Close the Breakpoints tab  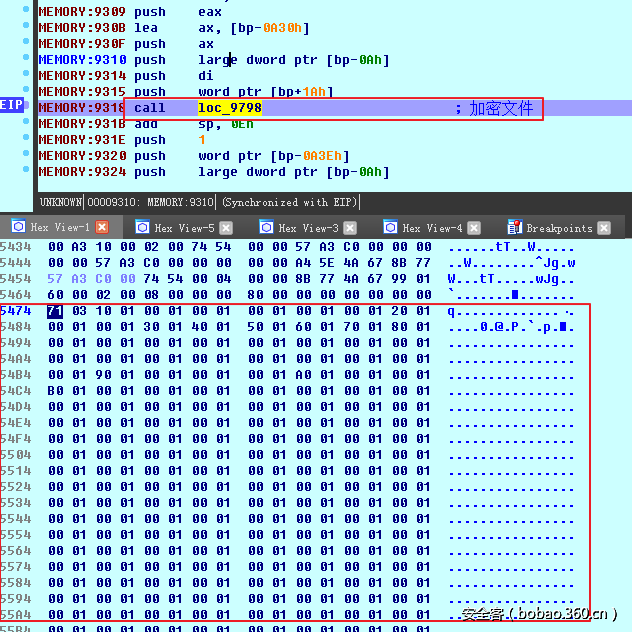pos(604,228)
